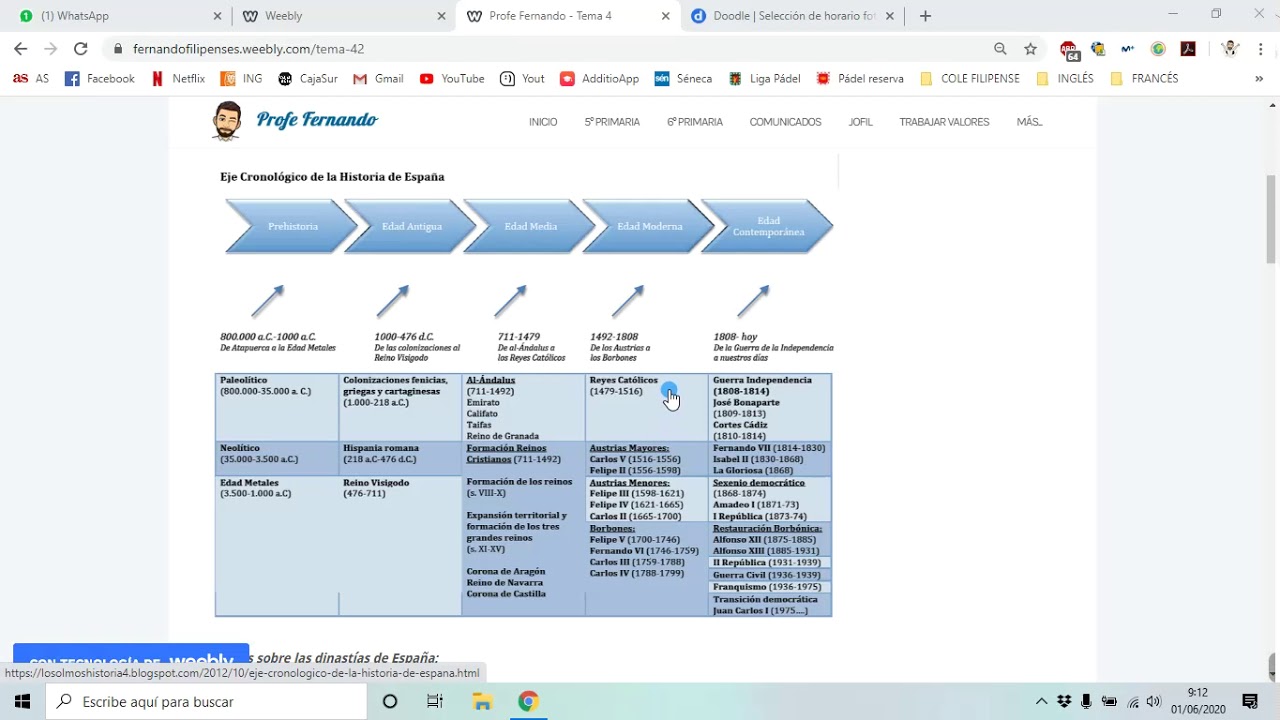
Task: Click the Windows taskbar search box
Action: click(x=207, y=702)
